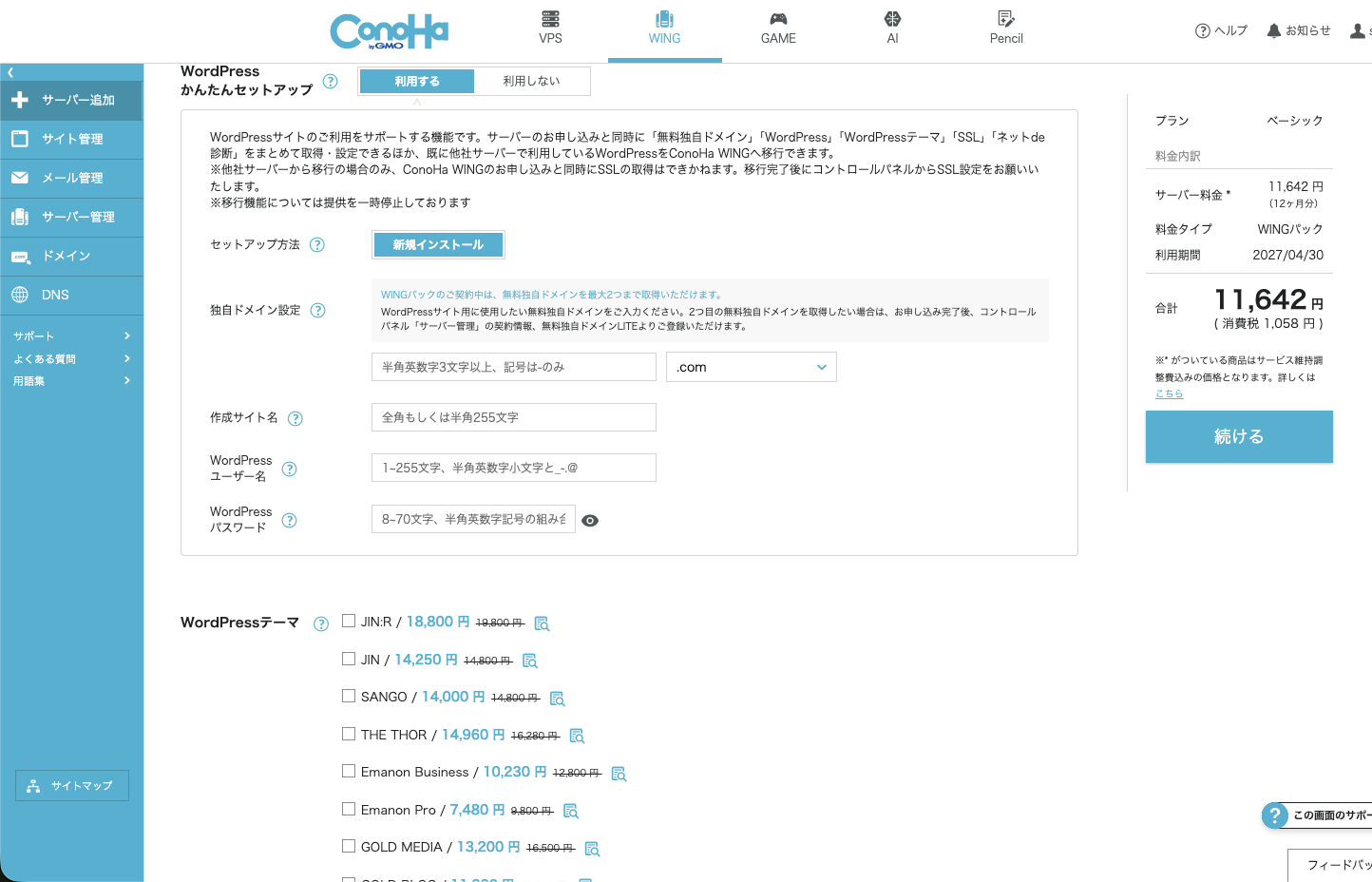Open the GAME tab

pos(778,29)
